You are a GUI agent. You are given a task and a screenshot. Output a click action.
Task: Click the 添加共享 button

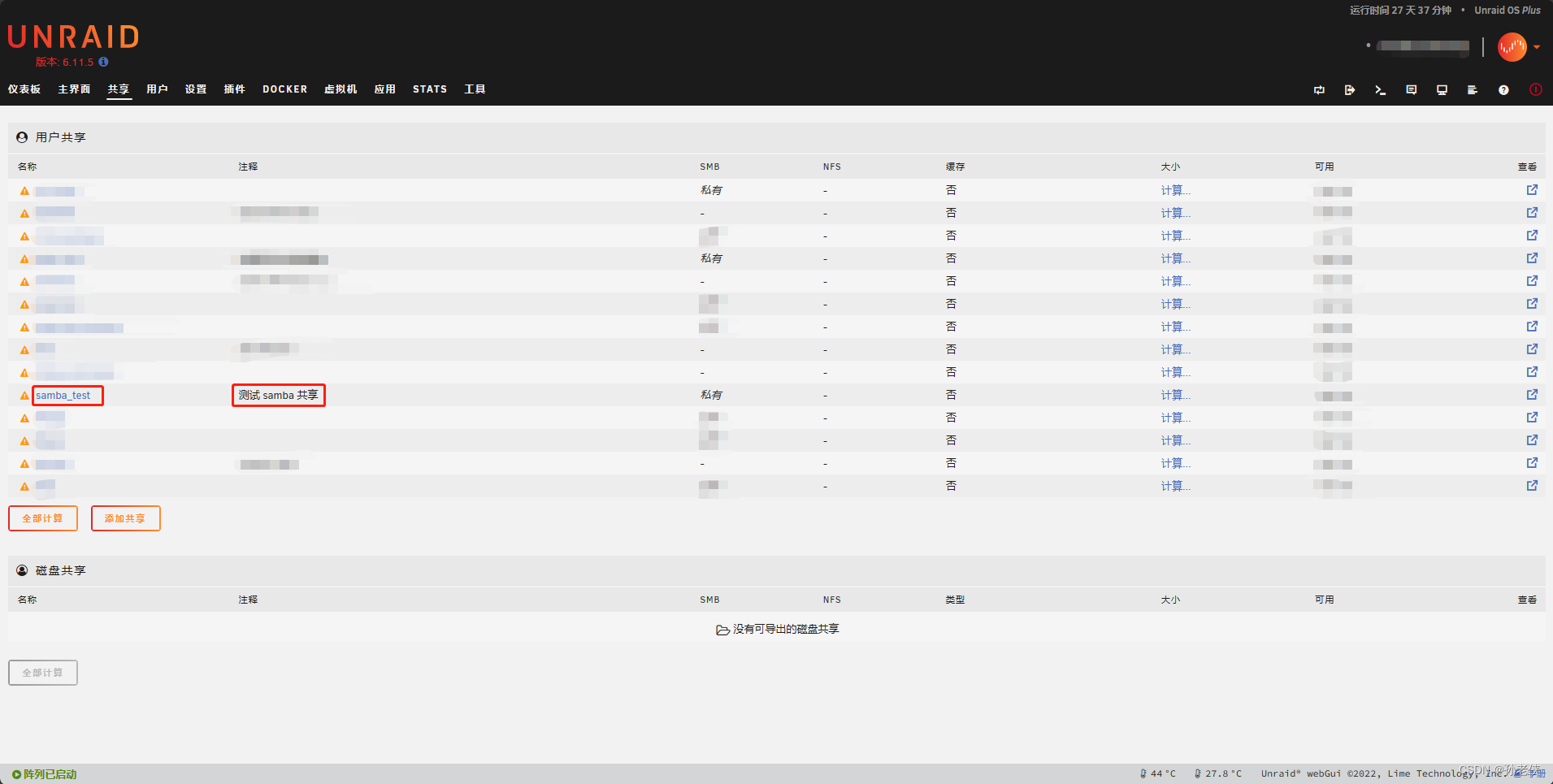[125, 518]
